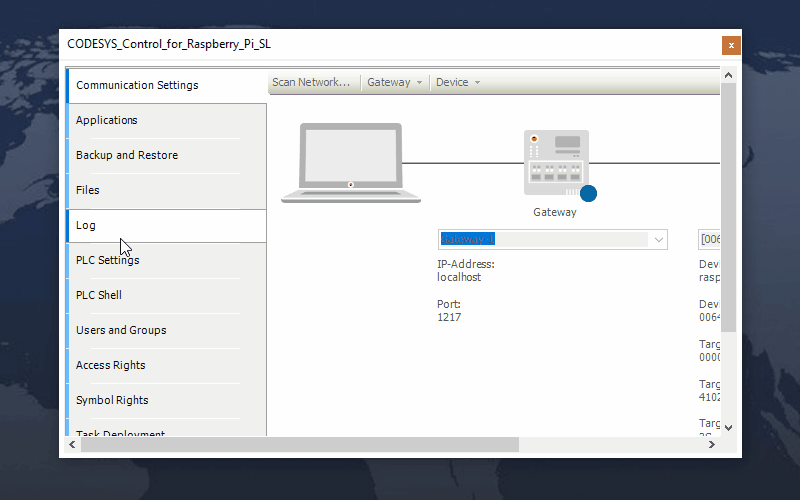Show the PLC Settings tab
Viewport: 800px width, 500px height.
(108, 260)
